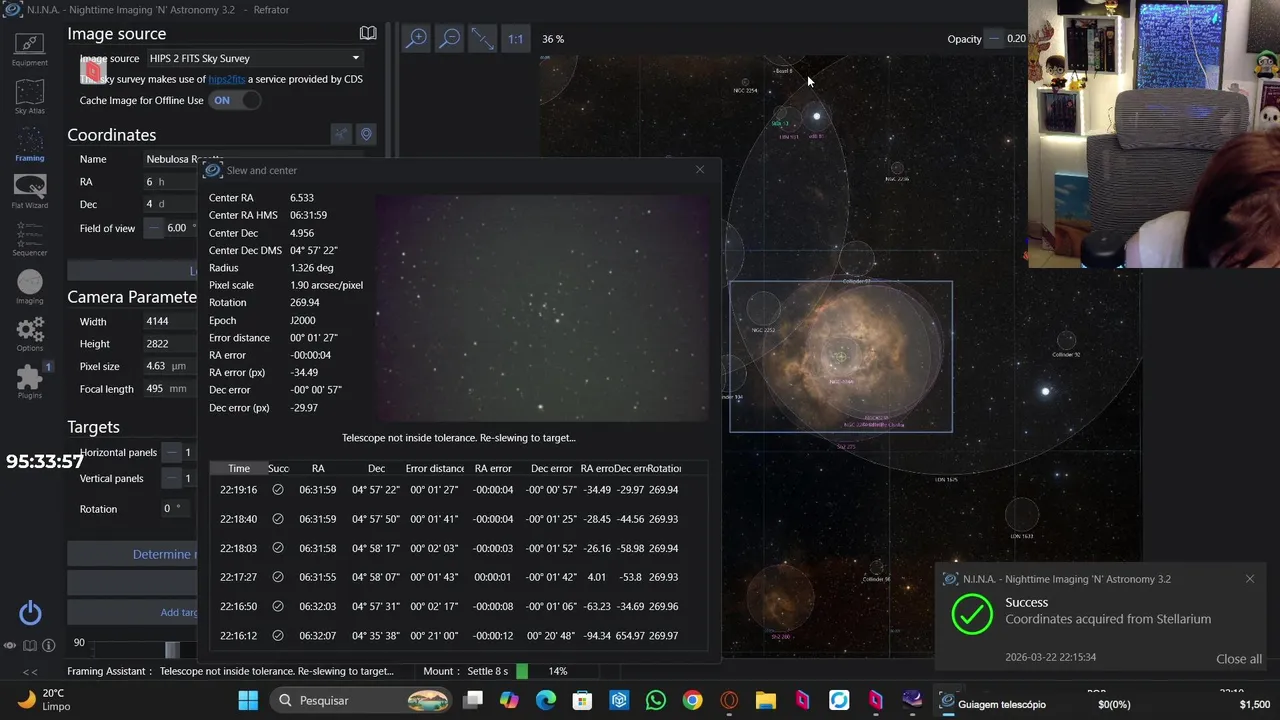Click the camera Width field 4144
This screenshot has width=1280, height=720.
170,321
